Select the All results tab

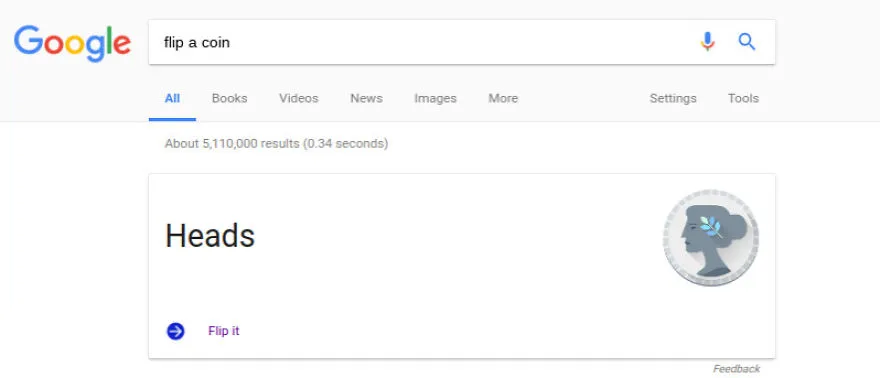172,99
